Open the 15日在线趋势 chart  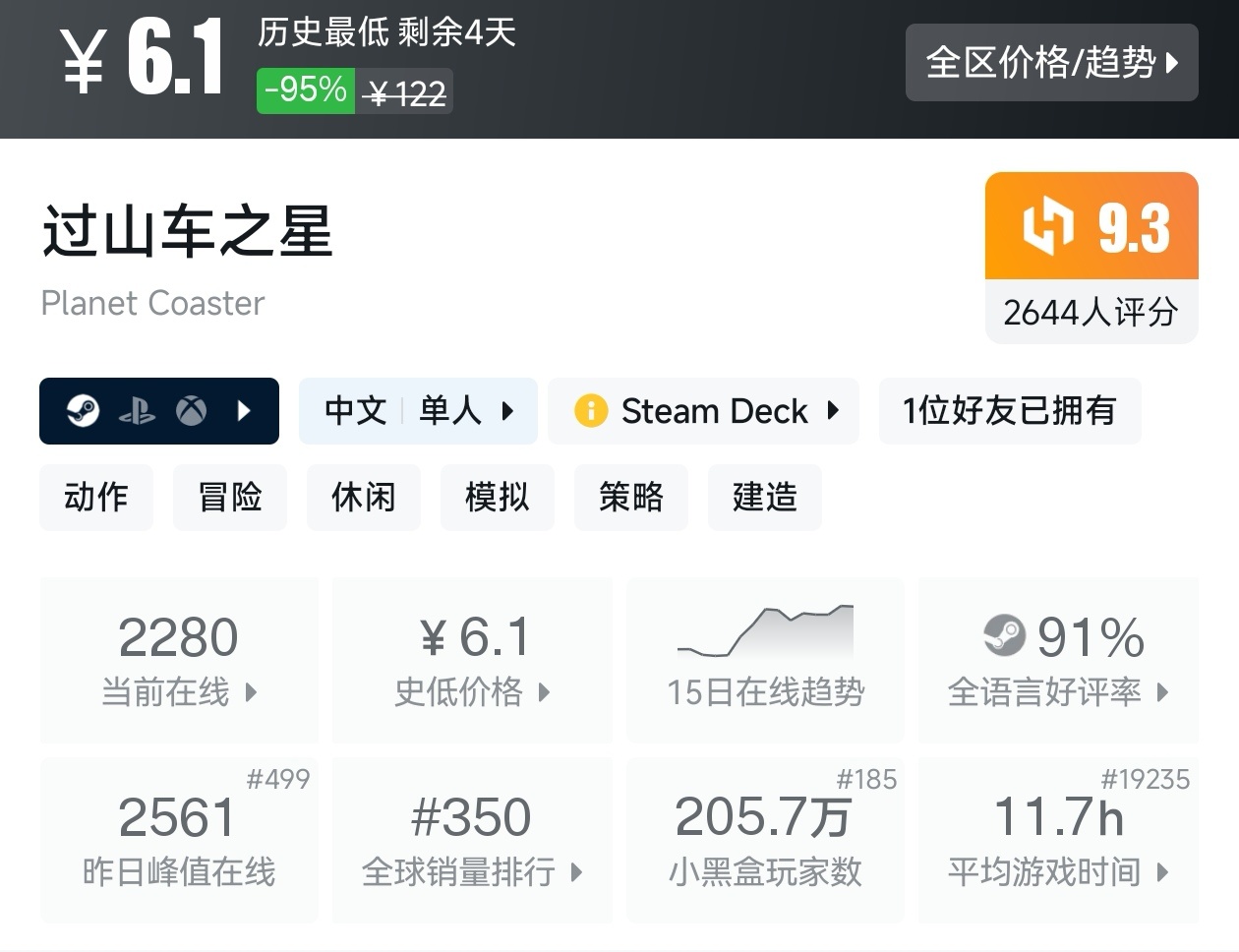click(x=765, y=659)
